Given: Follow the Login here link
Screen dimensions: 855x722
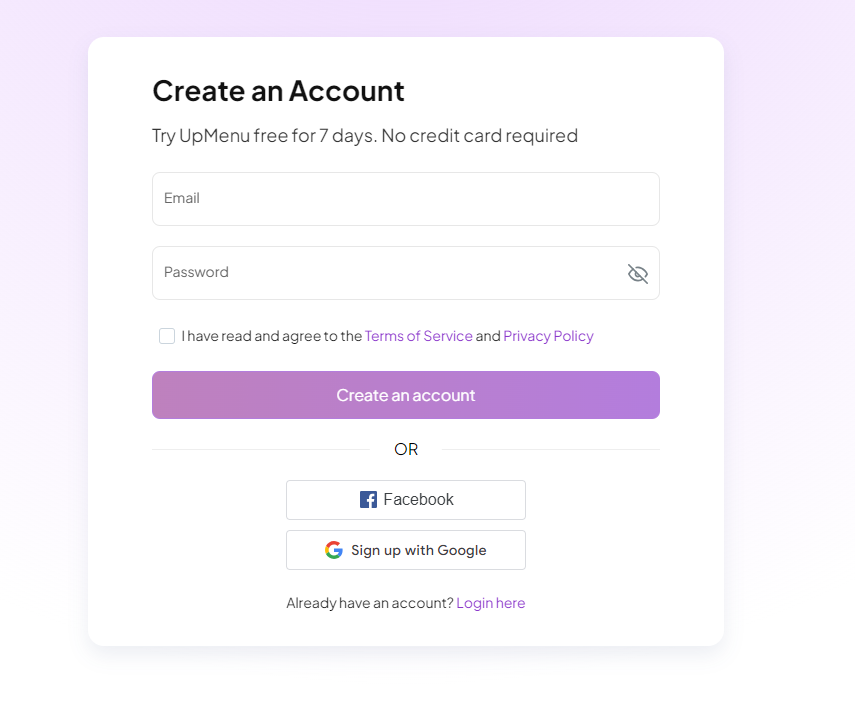Looking at the screenshot, I should coord(490,603).
